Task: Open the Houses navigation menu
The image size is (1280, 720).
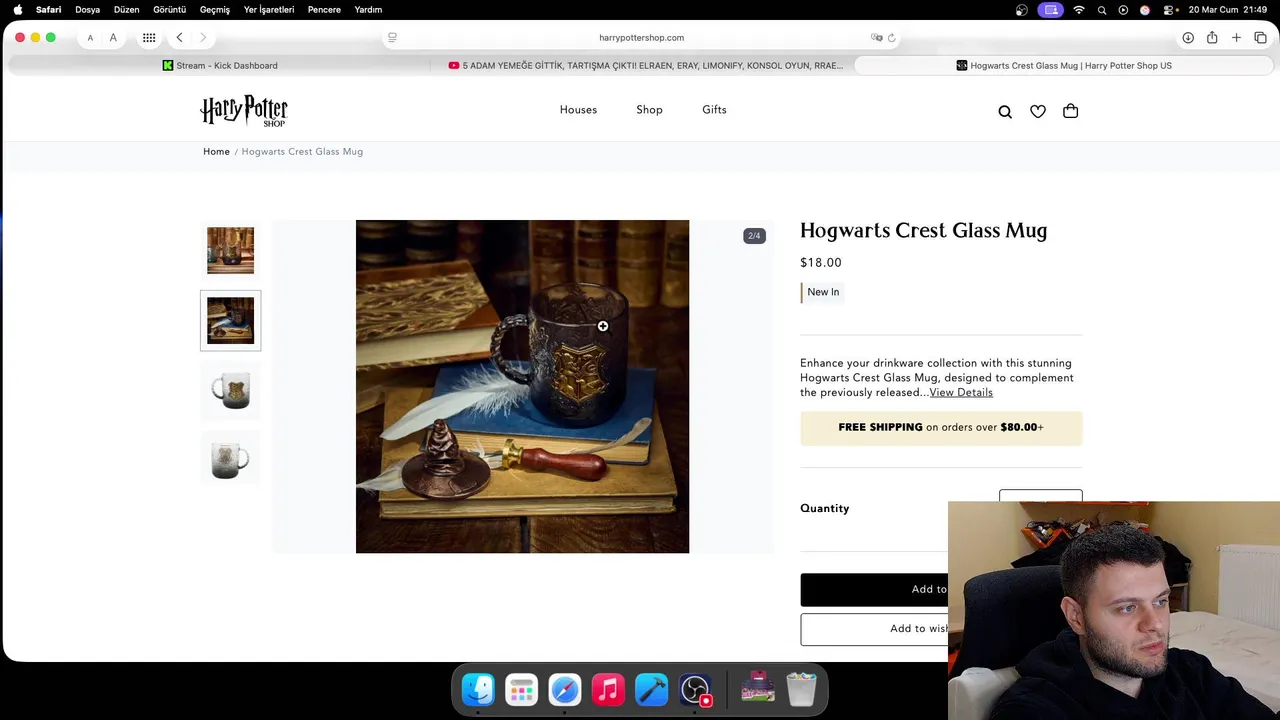Action: coord(578,110)
